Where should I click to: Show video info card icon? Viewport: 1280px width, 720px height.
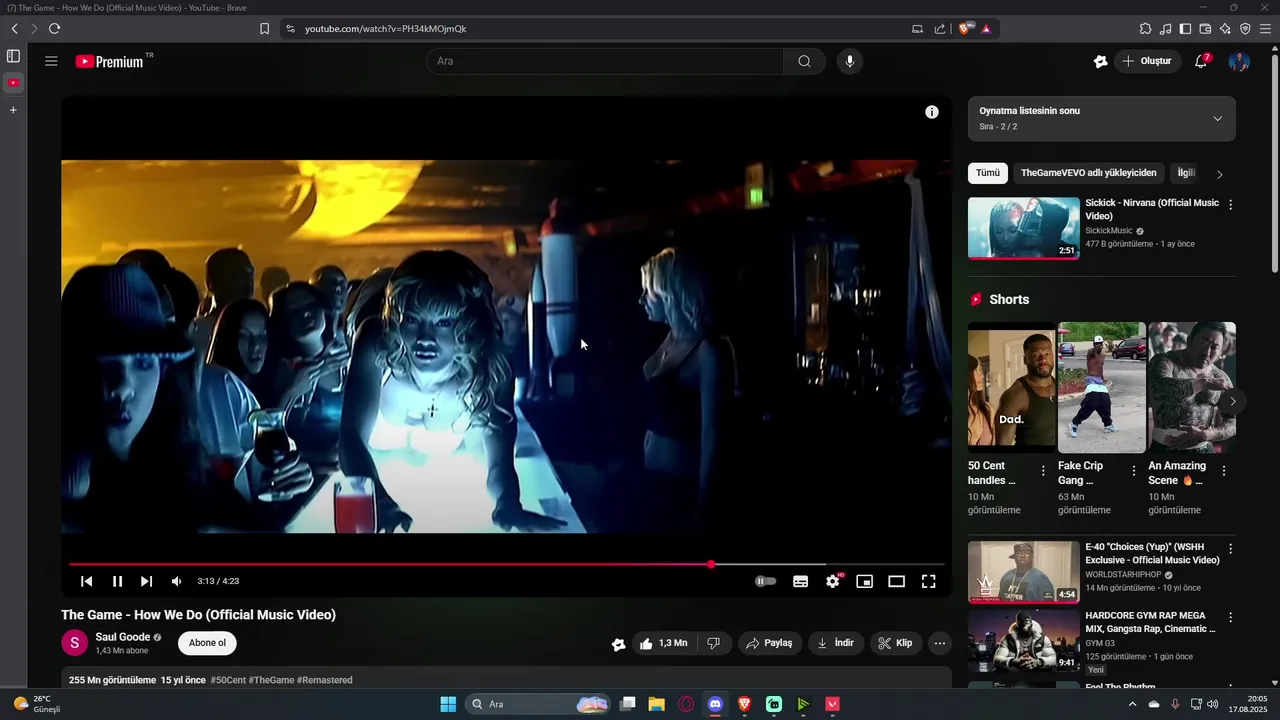point(932,112)
